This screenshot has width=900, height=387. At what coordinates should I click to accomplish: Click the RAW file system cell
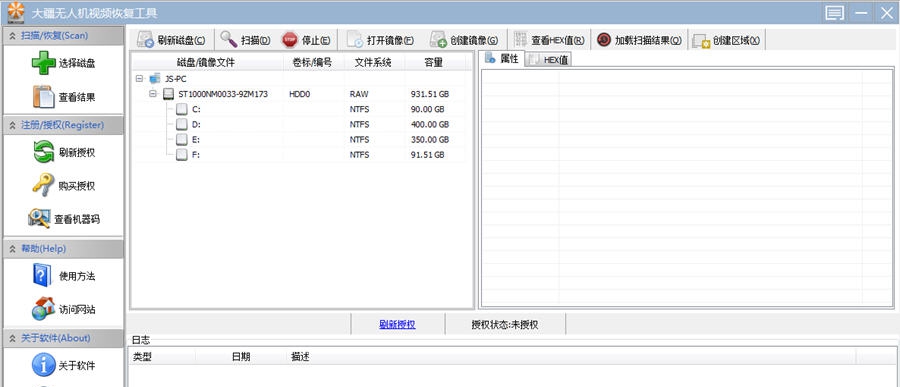359,94
